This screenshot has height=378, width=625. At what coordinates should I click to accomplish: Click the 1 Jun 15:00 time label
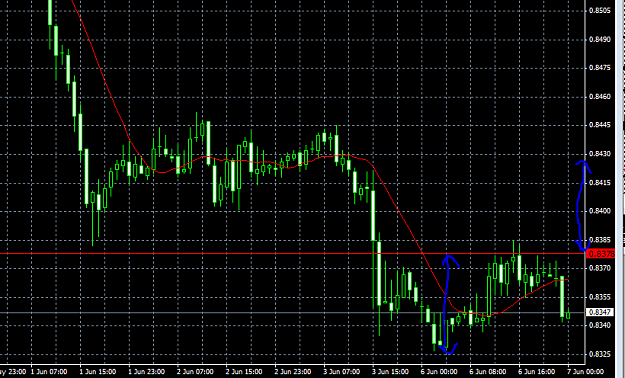98,372
